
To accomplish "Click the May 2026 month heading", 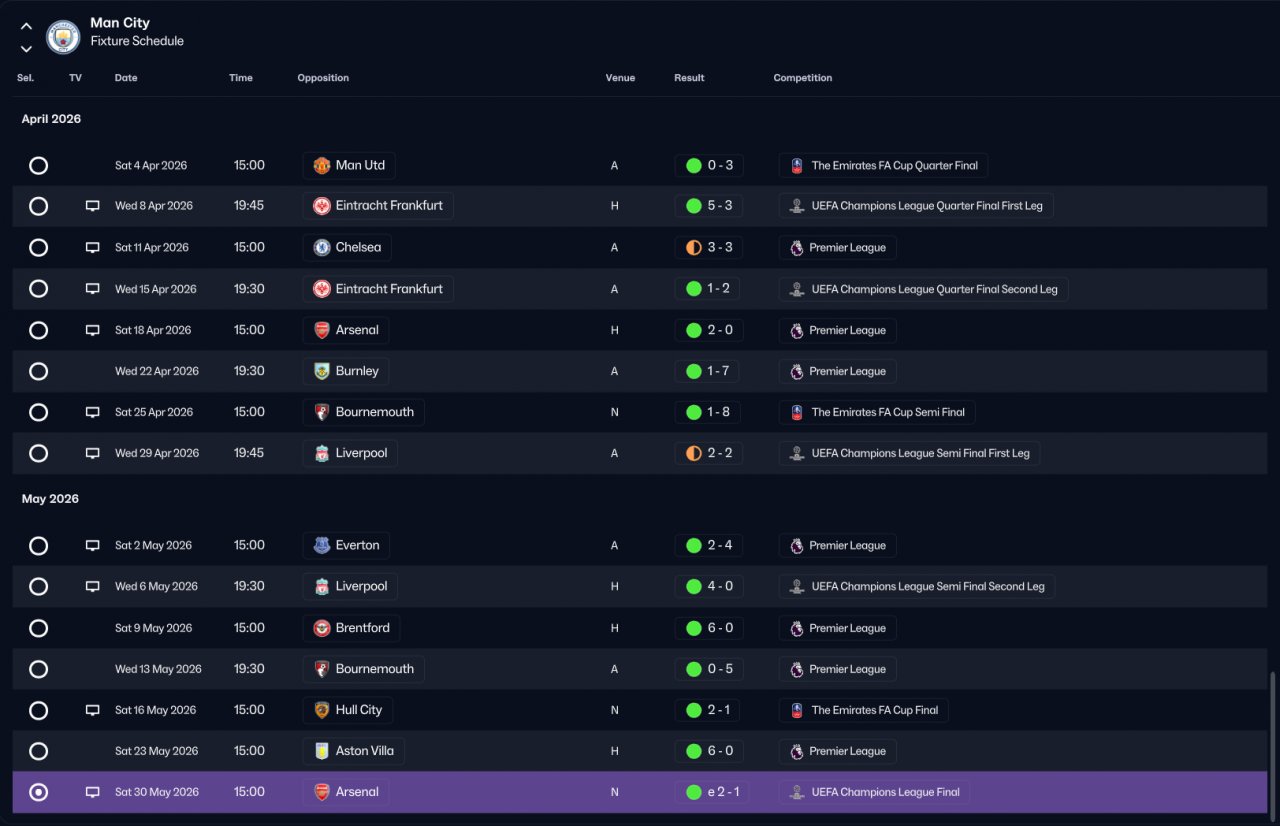I will 50,499.
